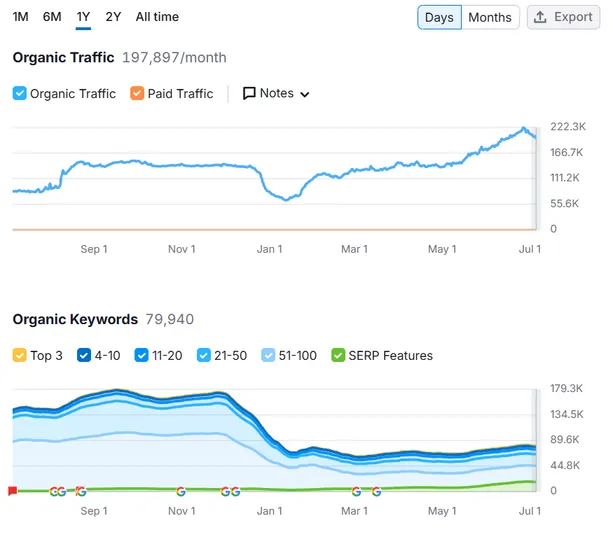The image size is (613, 544).
Task: Click the red flag note marker
Action: [13, 491]
